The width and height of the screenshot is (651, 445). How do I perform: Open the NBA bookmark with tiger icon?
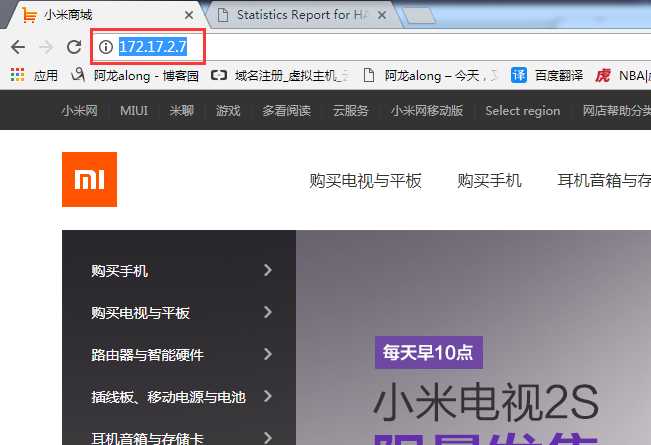(622, 76)
